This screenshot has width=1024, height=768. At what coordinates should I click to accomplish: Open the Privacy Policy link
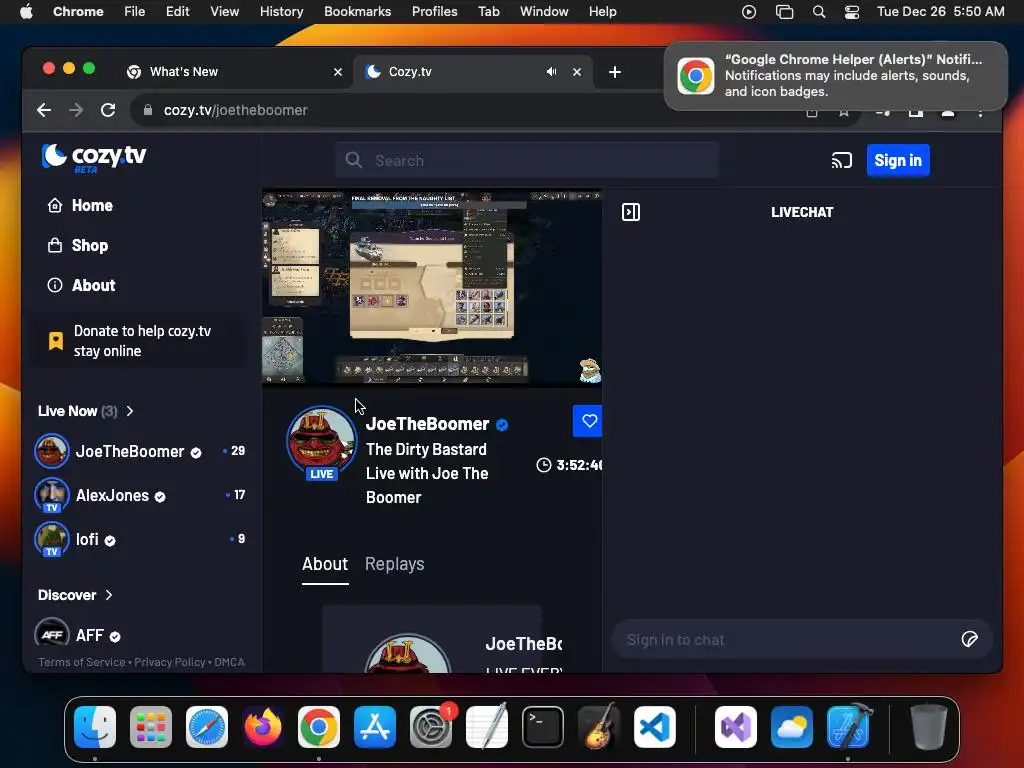(170, 662)
